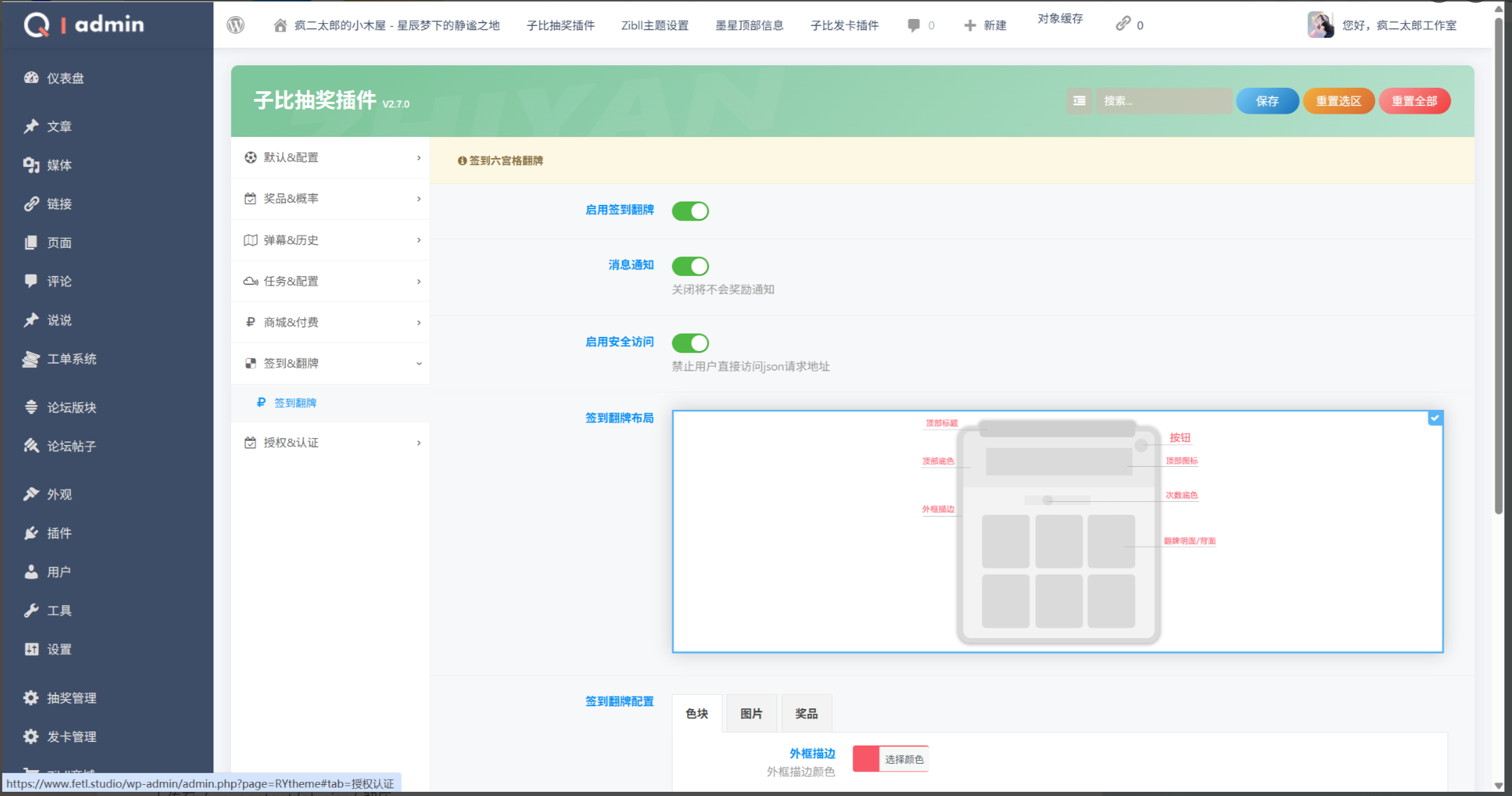
Task: Click the 搜索 search input field
Action: 1164,101
